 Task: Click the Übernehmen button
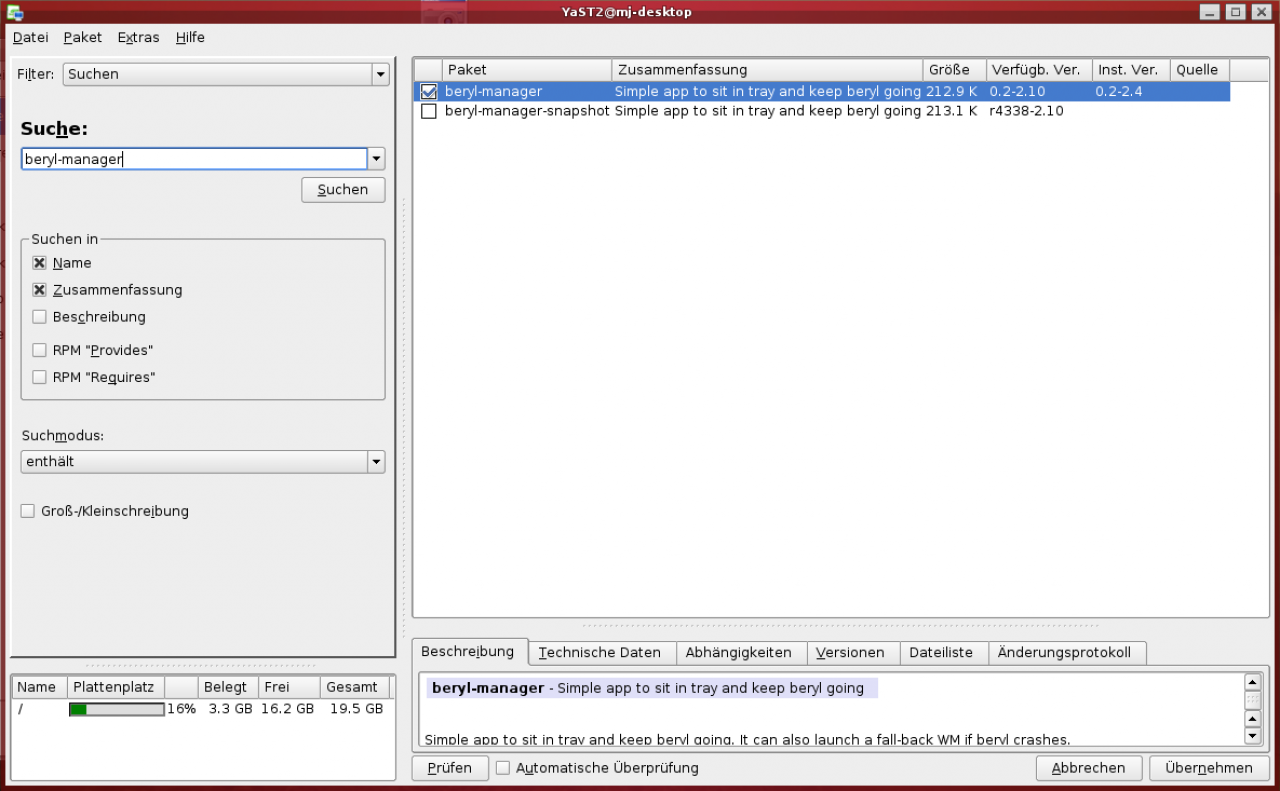click(1209, 768)
